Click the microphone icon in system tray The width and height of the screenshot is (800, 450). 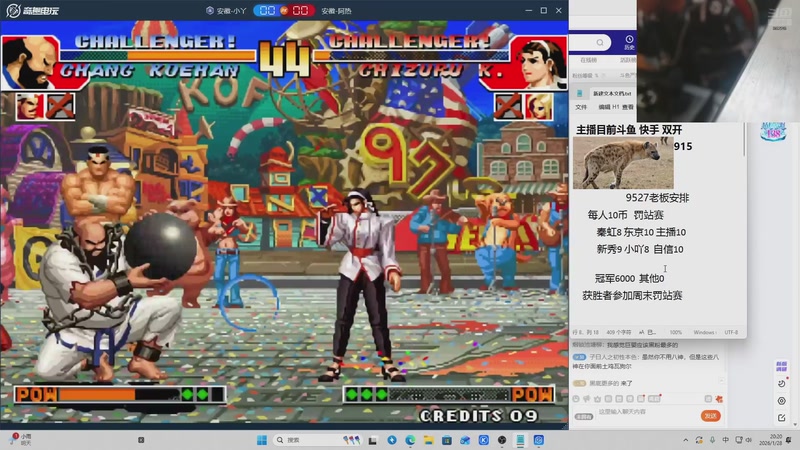click(712, 440)
